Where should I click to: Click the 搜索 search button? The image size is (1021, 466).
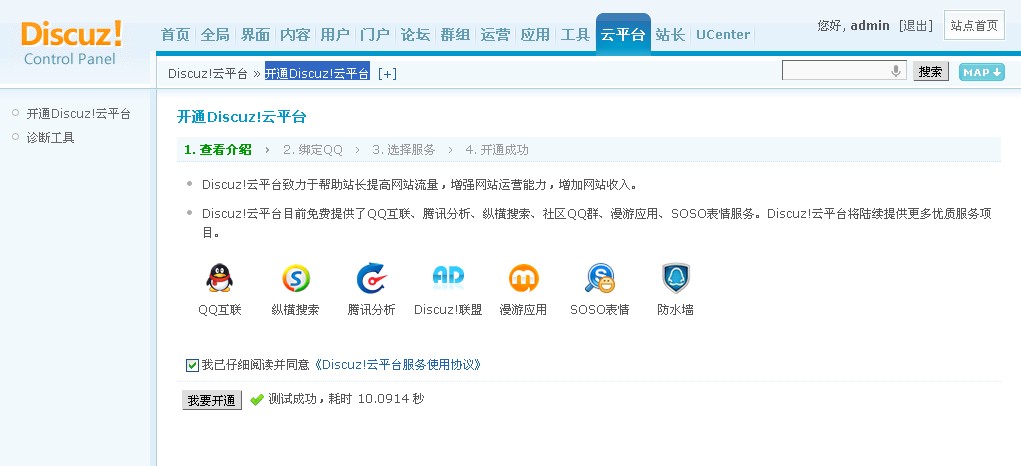point(930,72)
